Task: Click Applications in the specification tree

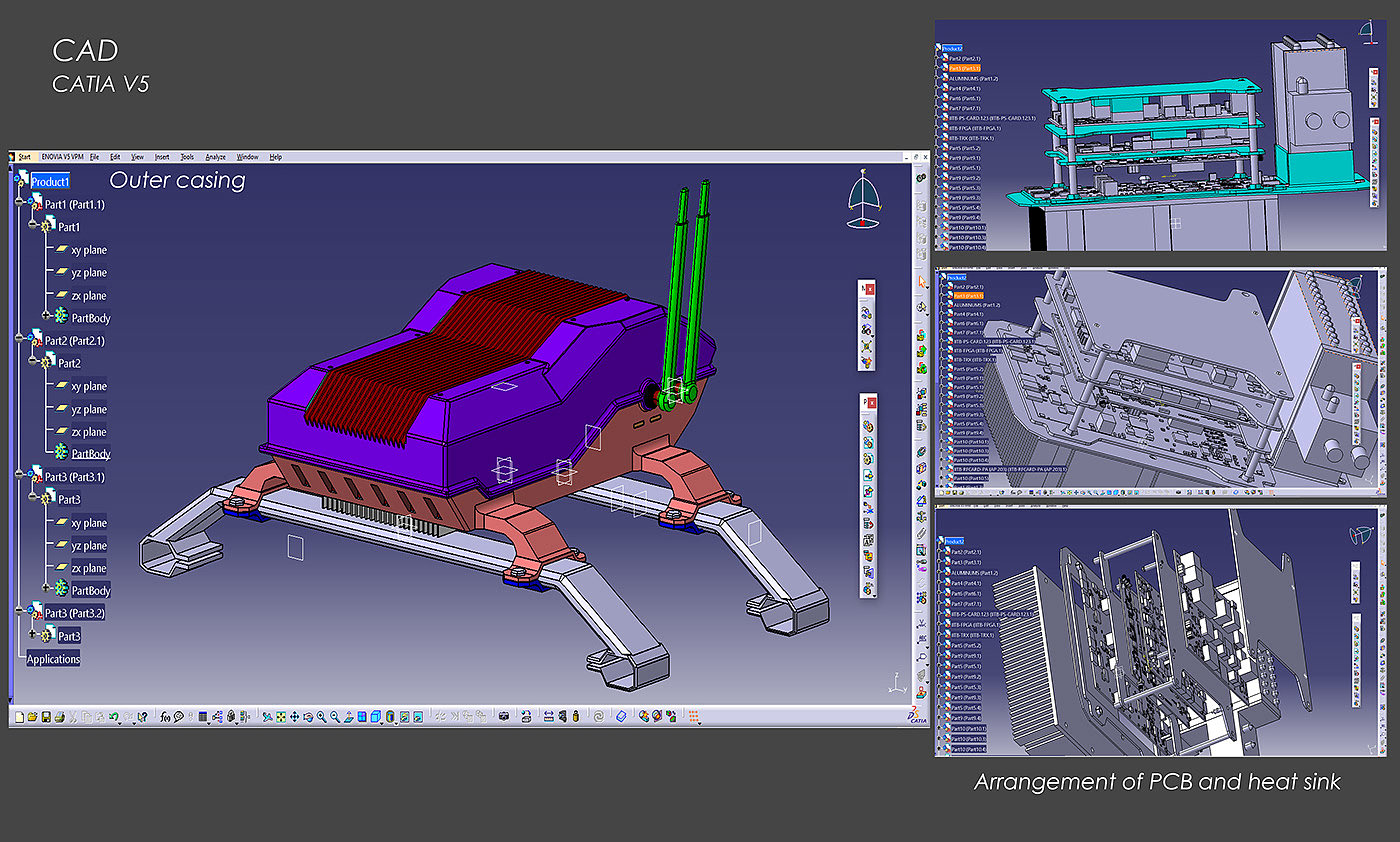Action: point(53,659)
